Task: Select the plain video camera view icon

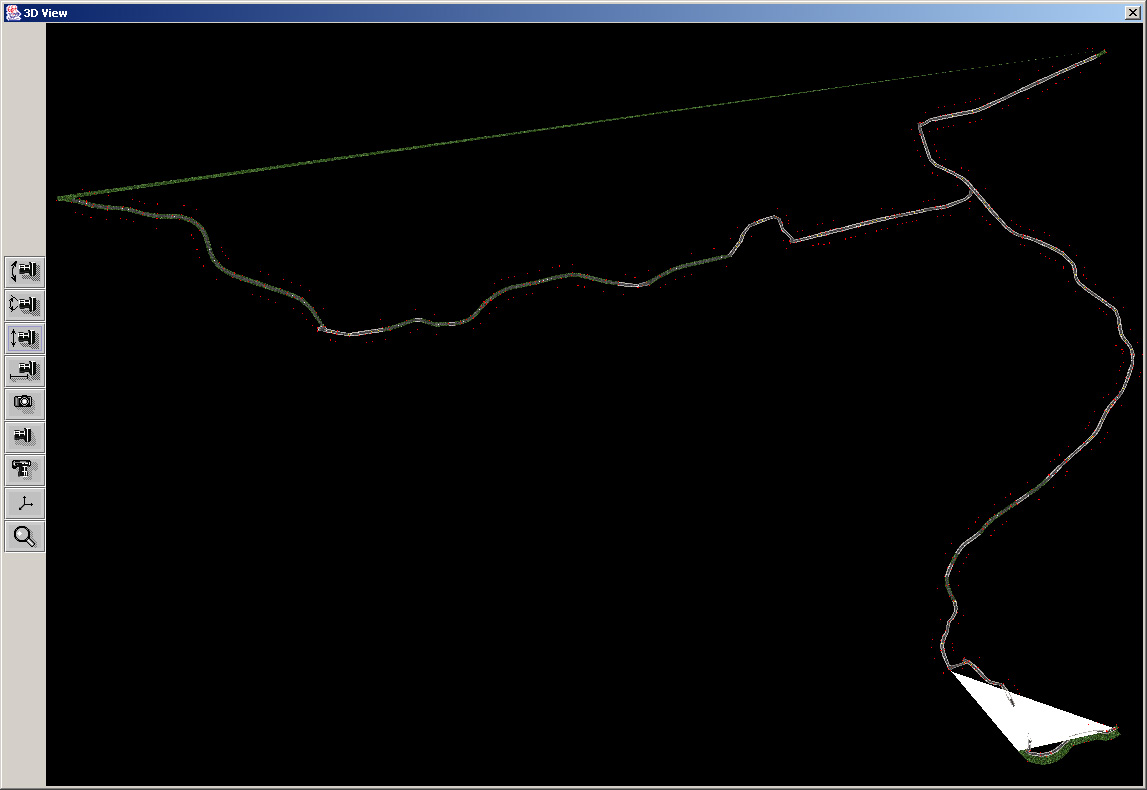Action: pos(25,437)
